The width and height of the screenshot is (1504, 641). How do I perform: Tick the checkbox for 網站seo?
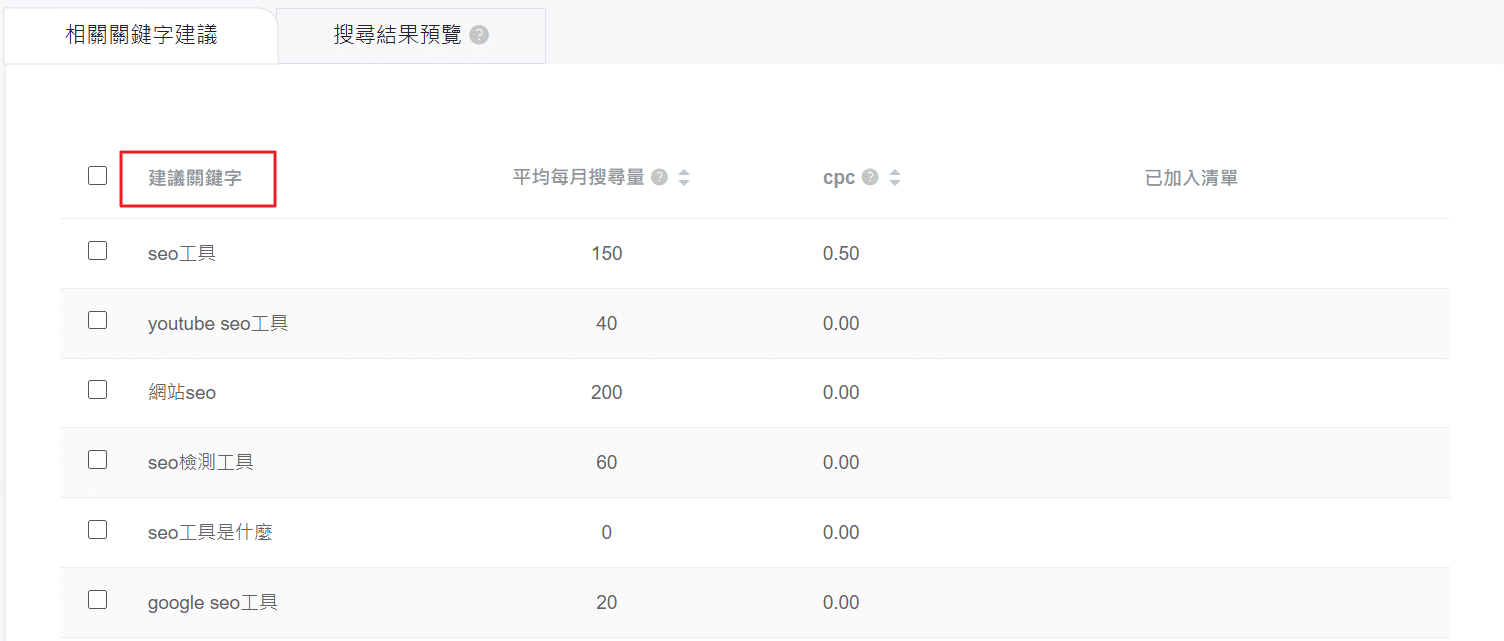tap(97, 390)
